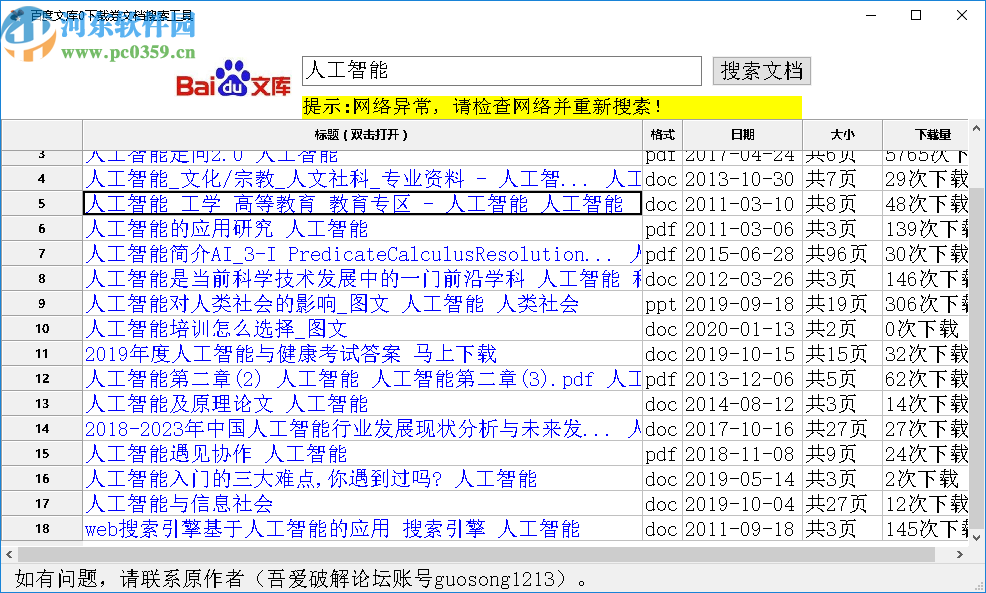Click the down arrow on the vertical scrollbar
Screen dimensions: 986x593
(x=977, y=535)
